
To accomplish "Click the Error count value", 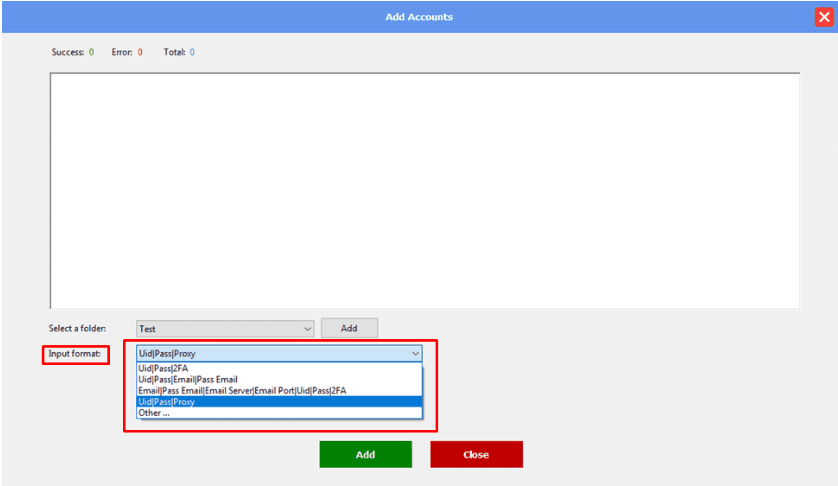I will coord(140,52).
